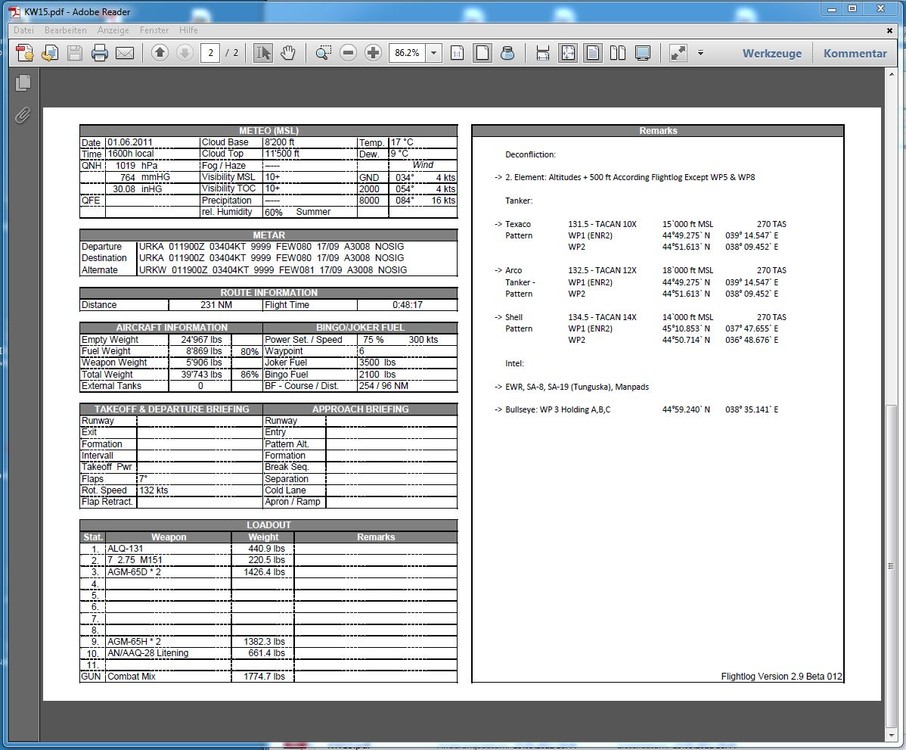This screenshot has height=750, width=906.
Task: Click Flightlog Version 2.9 Beta 012 text
Action: (781, 676)
